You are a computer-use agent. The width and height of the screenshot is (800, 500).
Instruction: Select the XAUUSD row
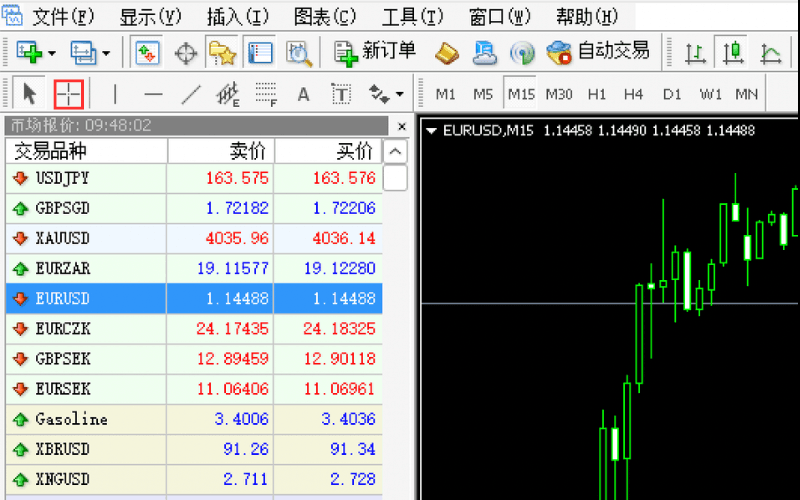point(194,238)
